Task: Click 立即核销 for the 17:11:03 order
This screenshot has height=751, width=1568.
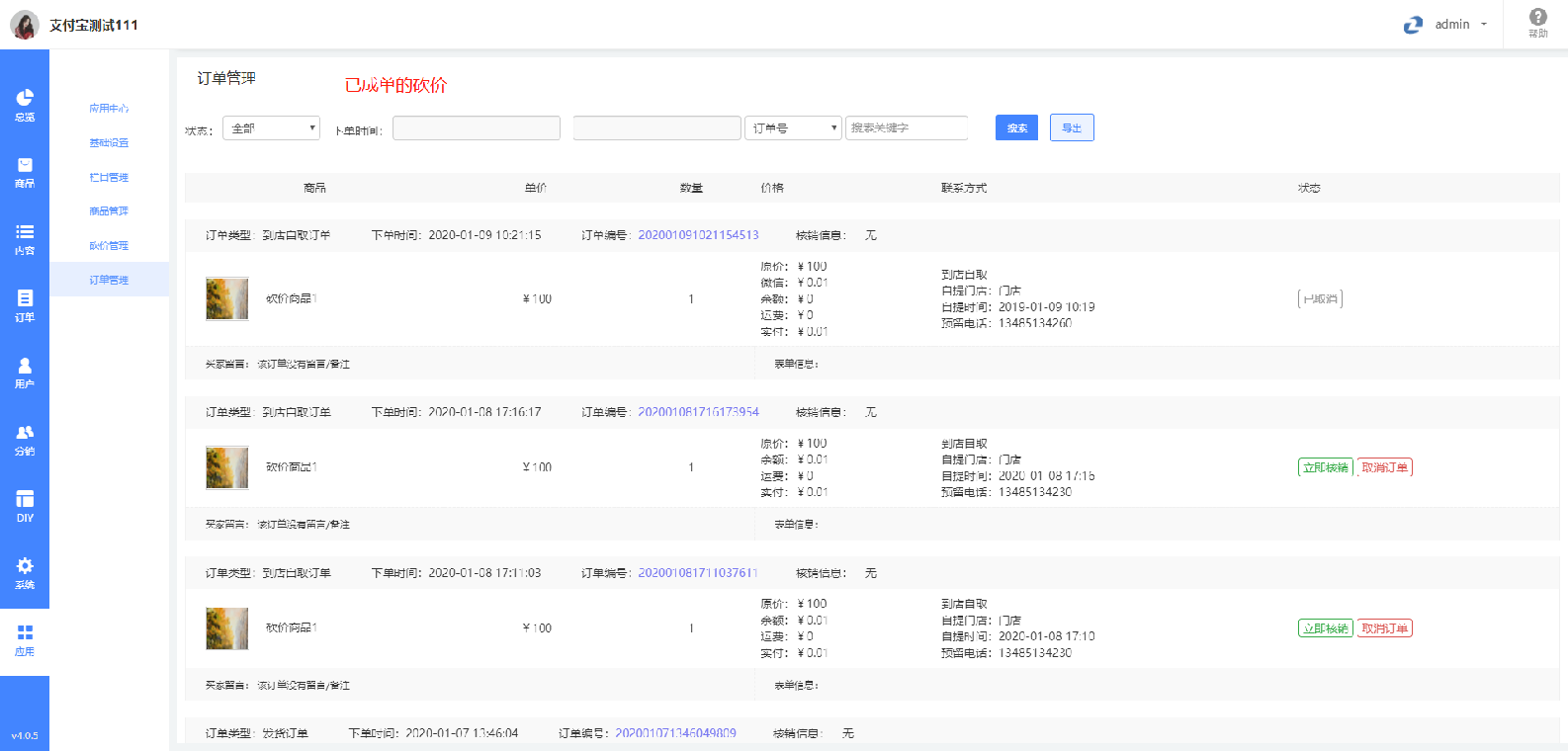Action: (x=1326, y=628)
